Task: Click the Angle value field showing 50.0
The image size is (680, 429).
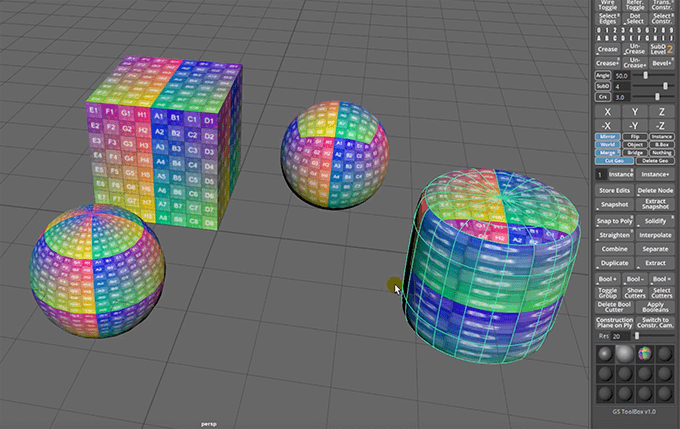Action: coord(622,75)
